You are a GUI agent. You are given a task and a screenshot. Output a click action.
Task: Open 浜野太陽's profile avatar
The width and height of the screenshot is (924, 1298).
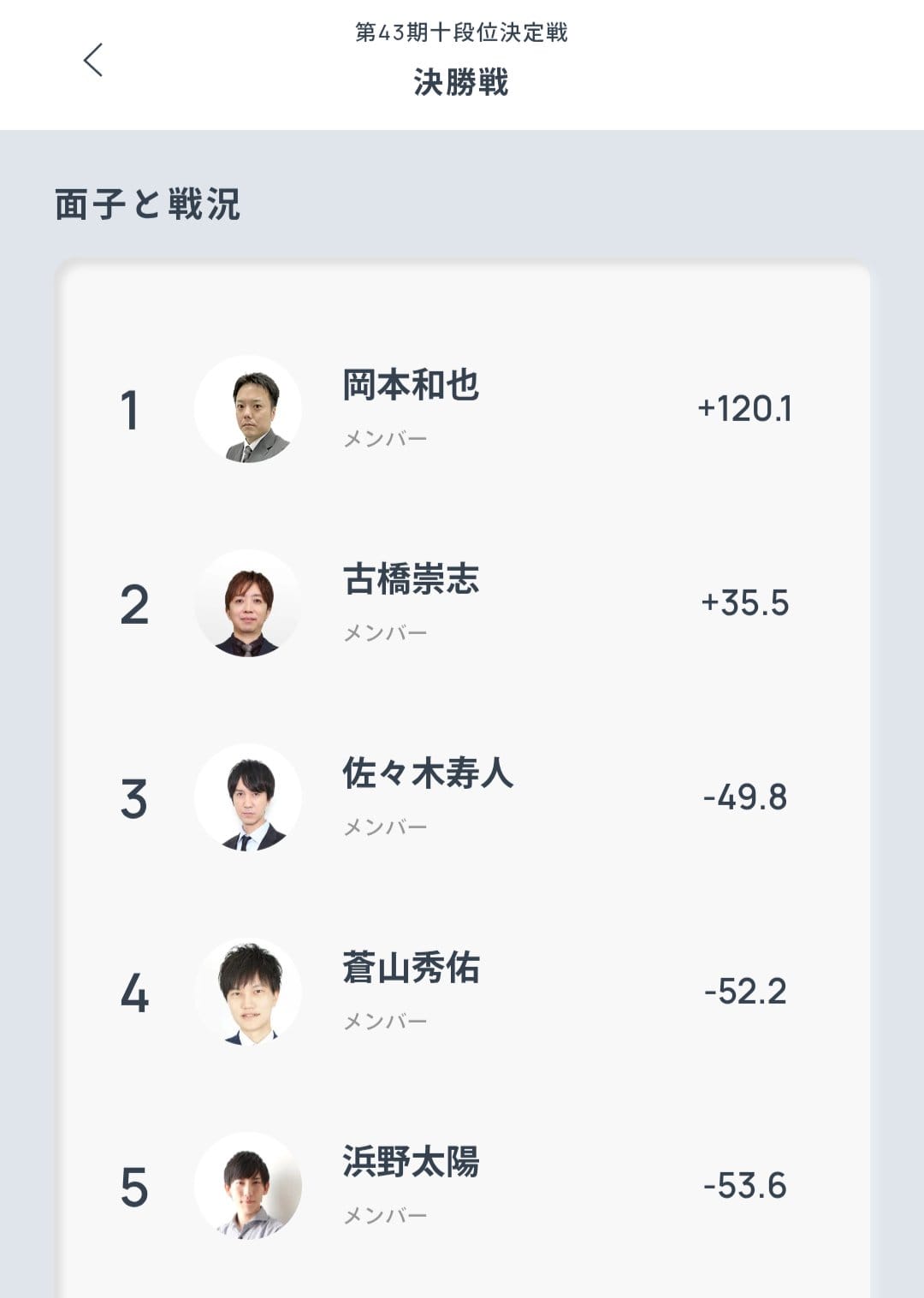248,1186
